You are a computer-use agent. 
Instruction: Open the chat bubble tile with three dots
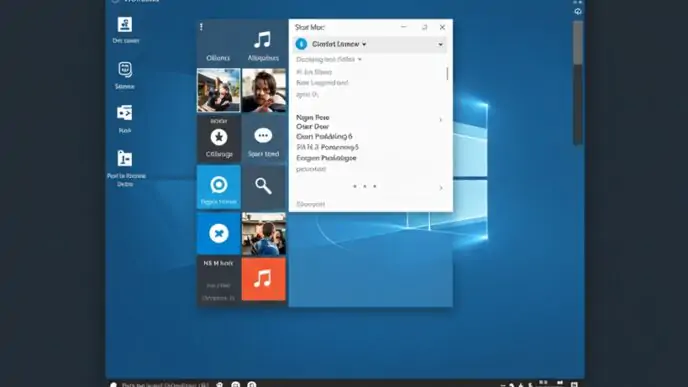(x=263, y=138)
